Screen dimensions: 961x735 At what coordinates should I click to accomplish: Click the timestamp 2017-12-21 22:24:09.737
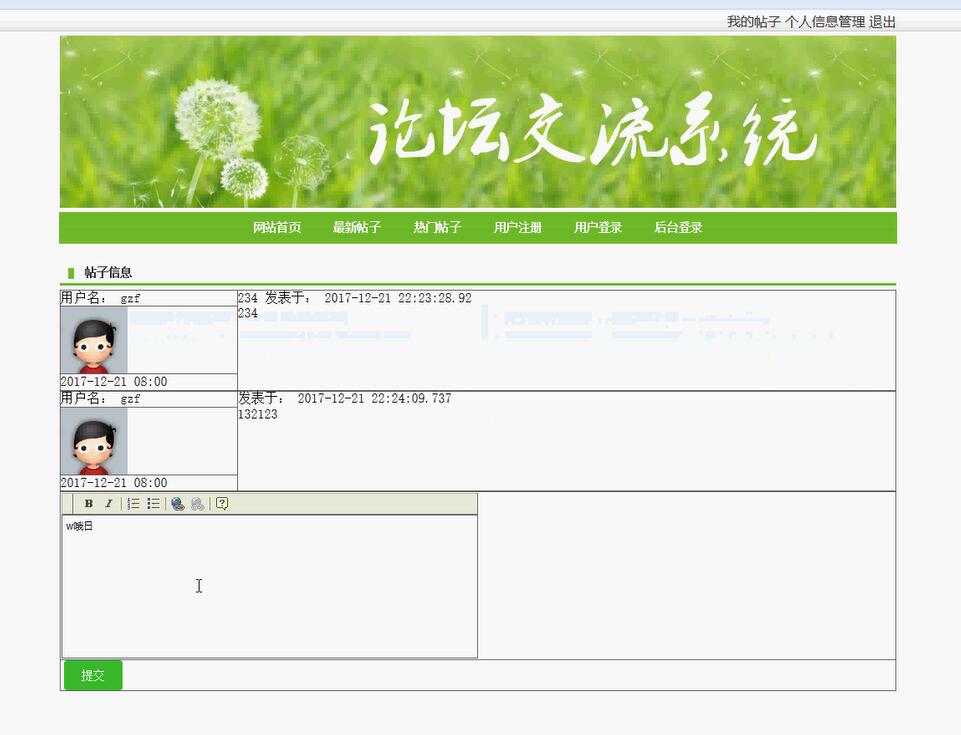coord(374,398)
